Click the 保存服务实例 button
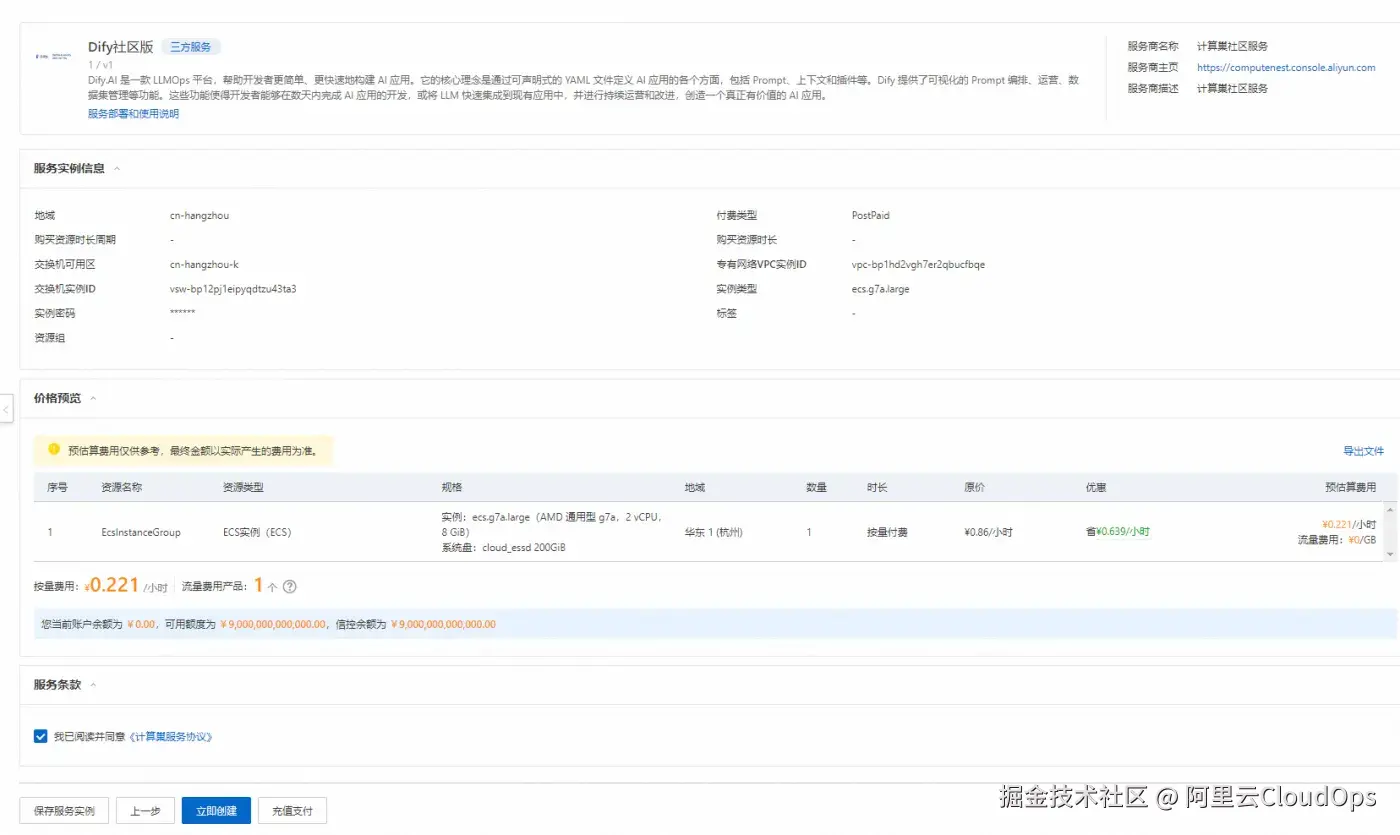Viewport: 1400px width, 835px height. 64,810
